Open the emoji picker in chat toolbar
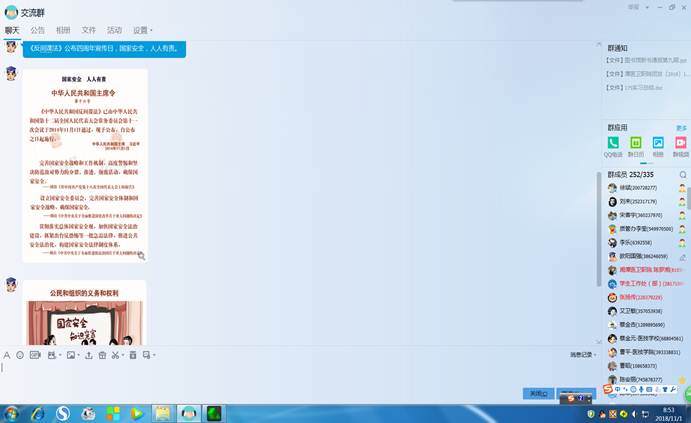The width and height of the screenshot is (691, 423). pyautogui.click(x=20, y=355)
